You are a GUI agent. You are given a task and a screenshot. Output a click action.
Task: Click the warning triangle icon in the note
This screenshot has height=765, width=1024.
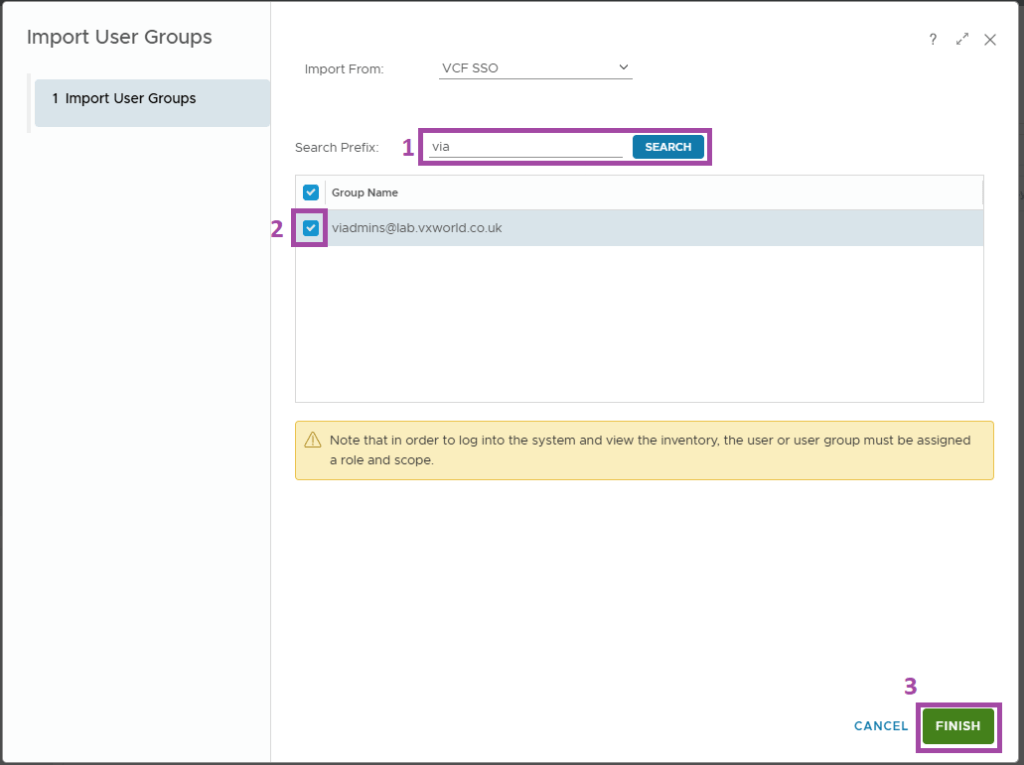(x=313, y=440)
